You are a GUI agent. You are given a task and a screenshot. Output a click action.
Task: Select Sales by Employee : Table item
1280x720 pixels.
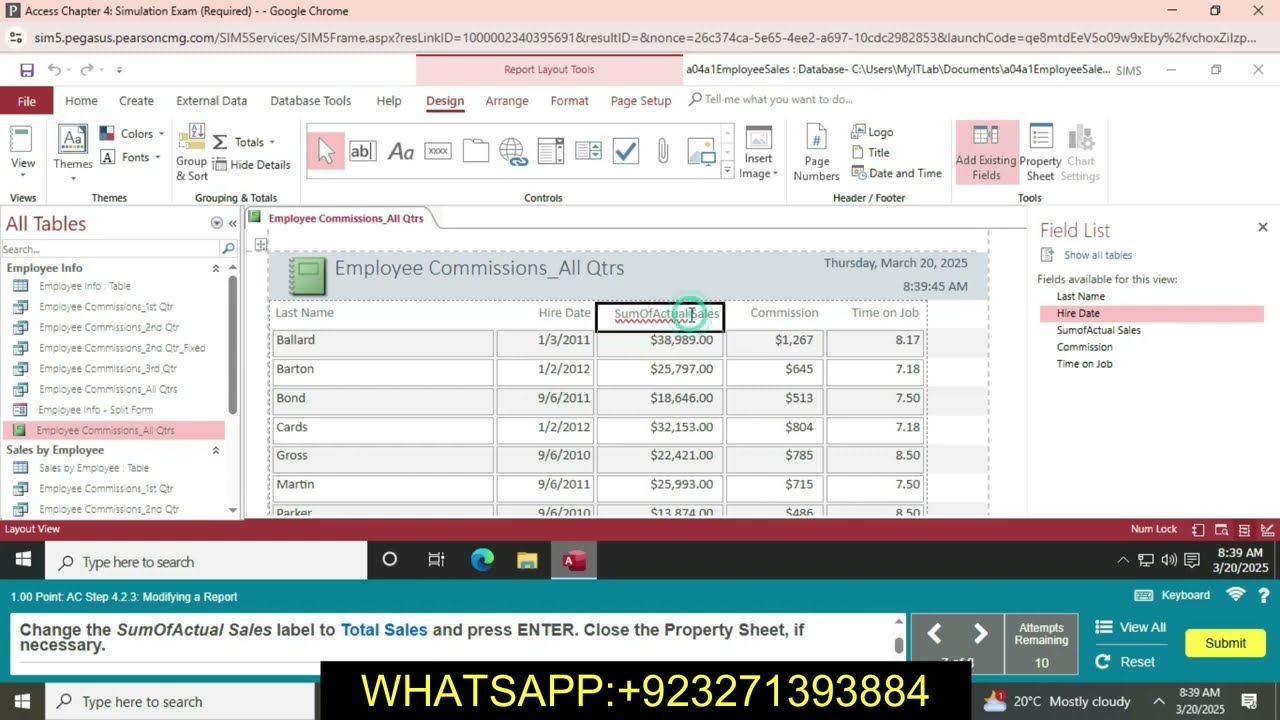93,468
